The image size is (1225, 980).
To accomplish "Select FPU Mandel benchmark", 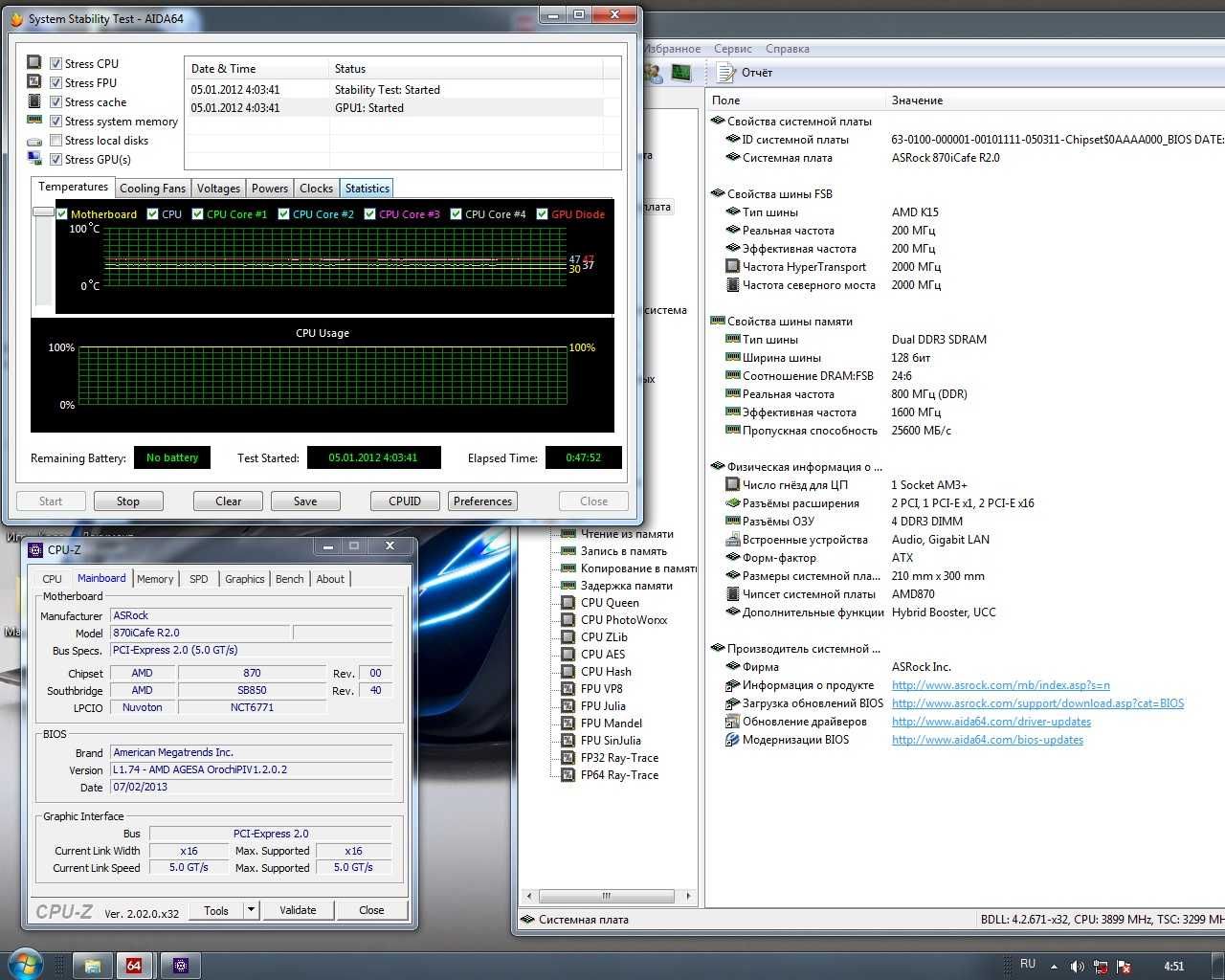I will pos(612,724).
